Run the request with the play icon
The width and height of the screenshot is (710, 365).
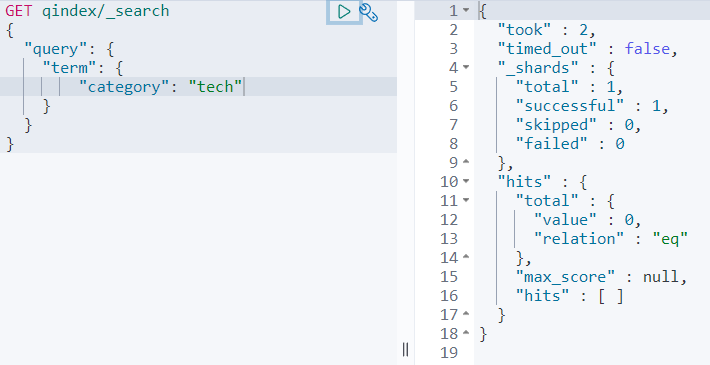344,12
